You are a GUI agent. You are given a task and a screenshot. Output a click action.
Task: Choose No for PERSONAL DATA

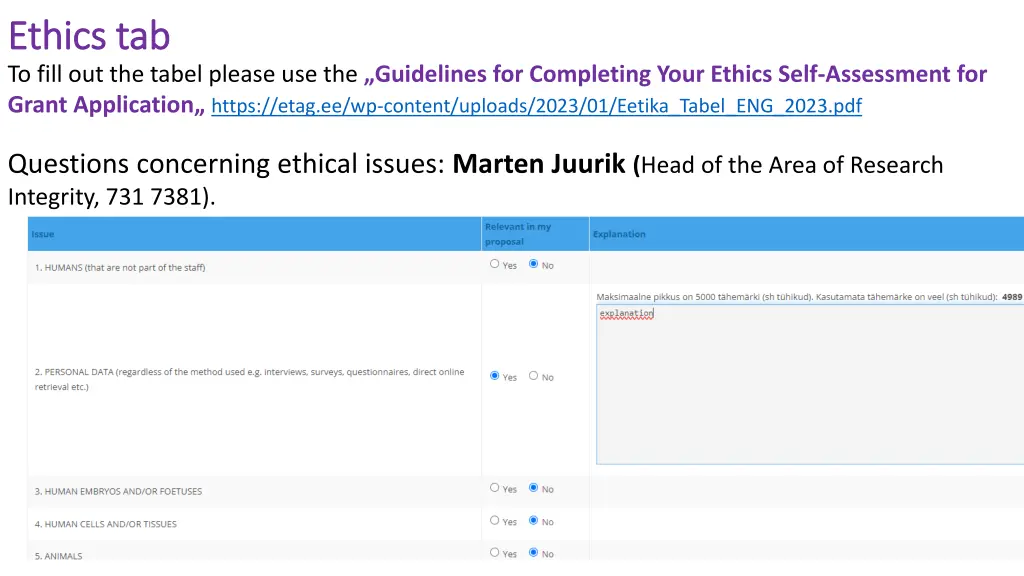[x=533, y=376]
